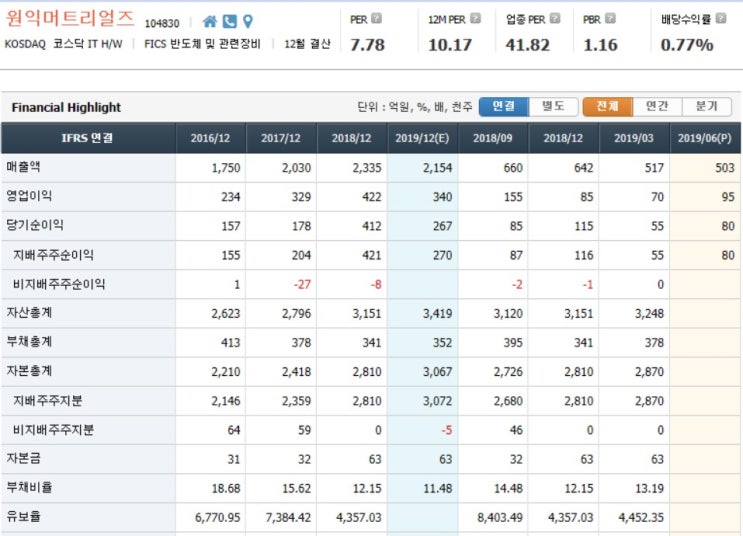This screenshot has width=743, height=536.
Task: Click the dividend yield value 0.77%
Action: (687, 45)
